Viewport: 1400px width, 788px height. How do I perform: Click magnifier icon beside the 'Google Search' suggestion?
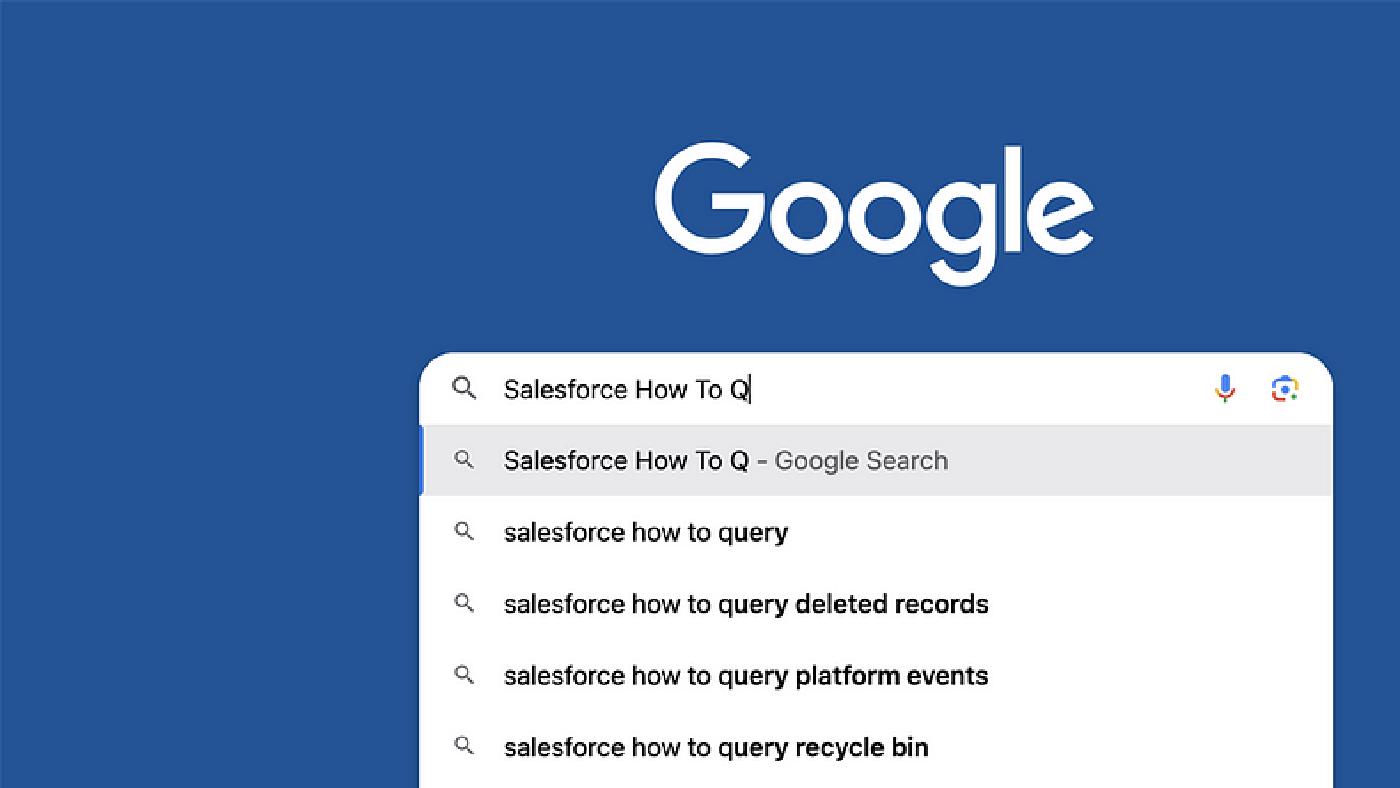pos(464,460)
